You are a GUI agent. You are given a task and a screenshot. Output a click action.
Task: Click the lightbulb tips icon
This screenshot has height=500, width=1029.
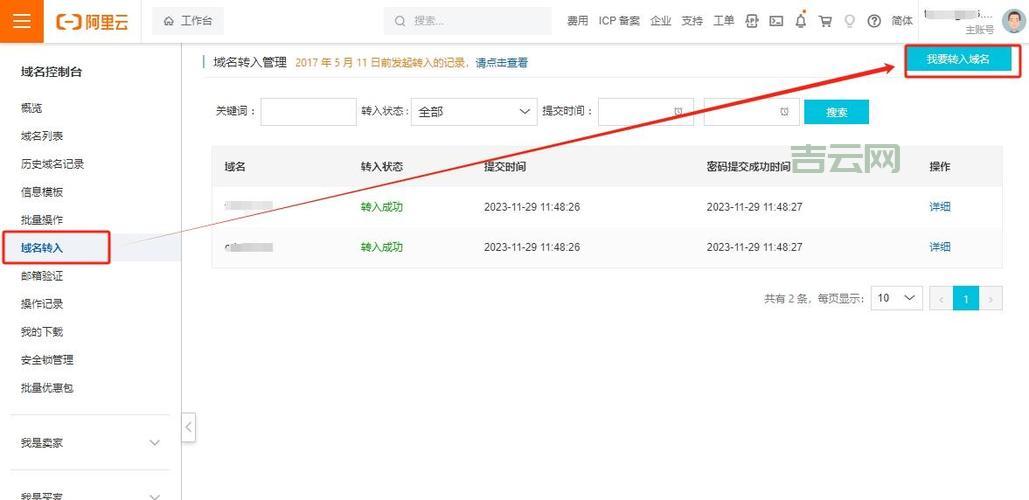coord(849,21)
